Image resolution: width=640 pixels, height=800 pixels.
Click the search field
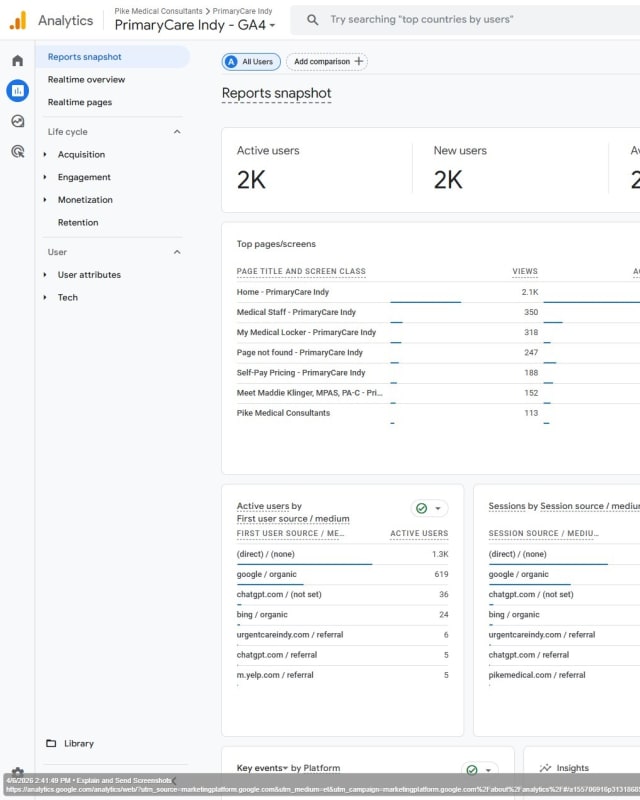tap(464, 20)
